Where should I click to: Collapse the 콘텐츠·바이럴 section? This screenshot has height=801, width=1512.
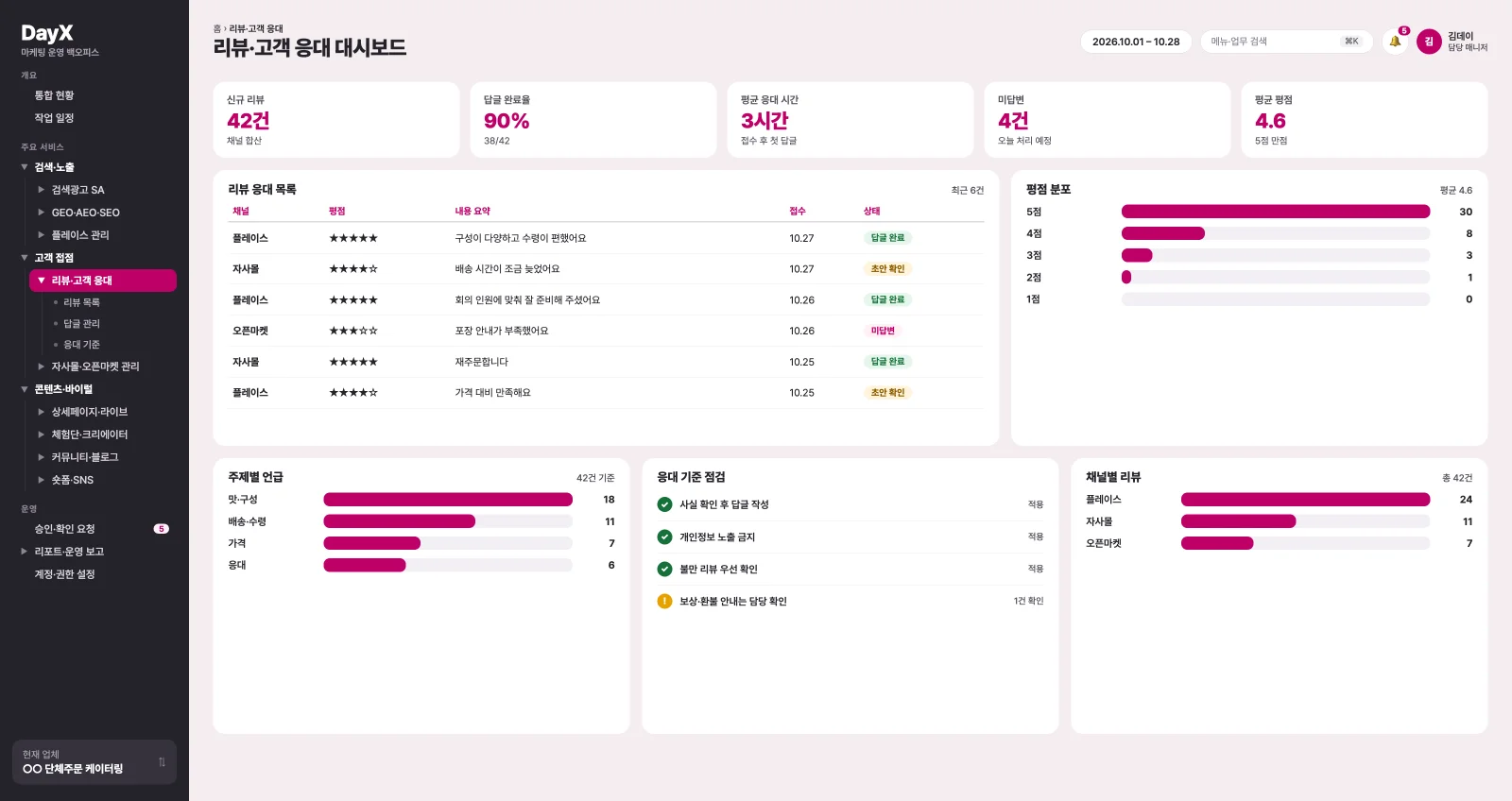coord(25,389)
